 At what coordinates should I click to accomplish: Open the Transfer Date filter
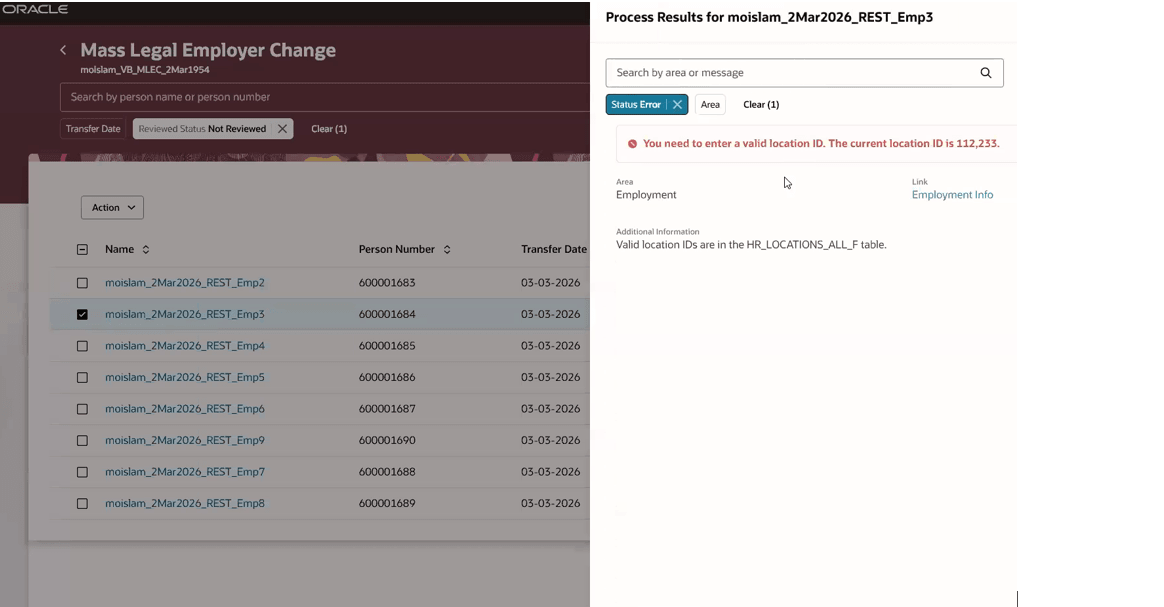point(93,128)
